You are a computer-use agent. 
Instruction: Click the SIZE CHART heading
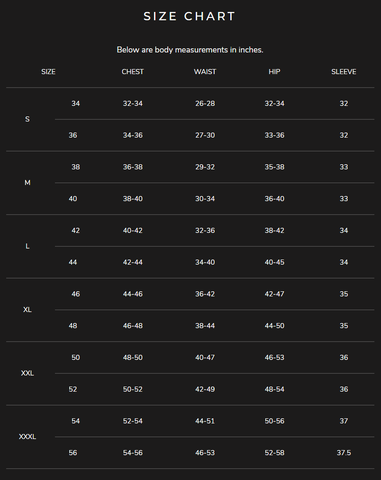[189, 16]
